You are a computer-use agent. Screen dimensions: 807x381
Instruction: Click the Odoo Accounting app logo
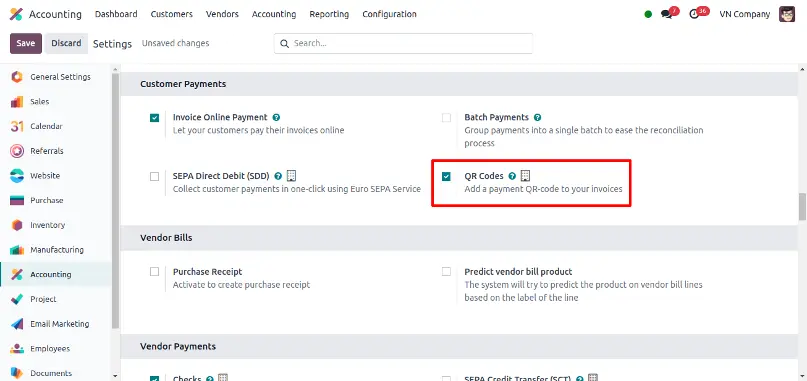coord(16,14)
